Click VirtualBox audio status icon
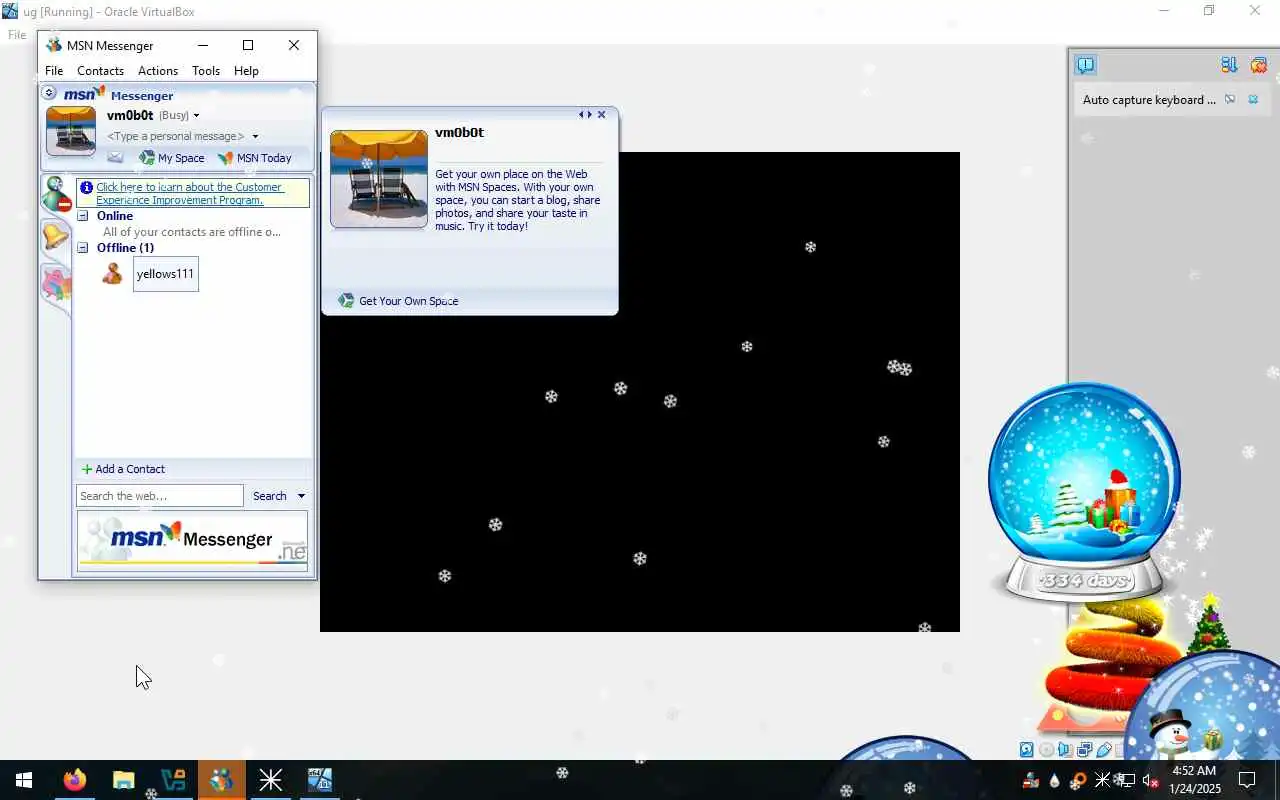This screenshot has width=1280, height=800. point(1065,749)
